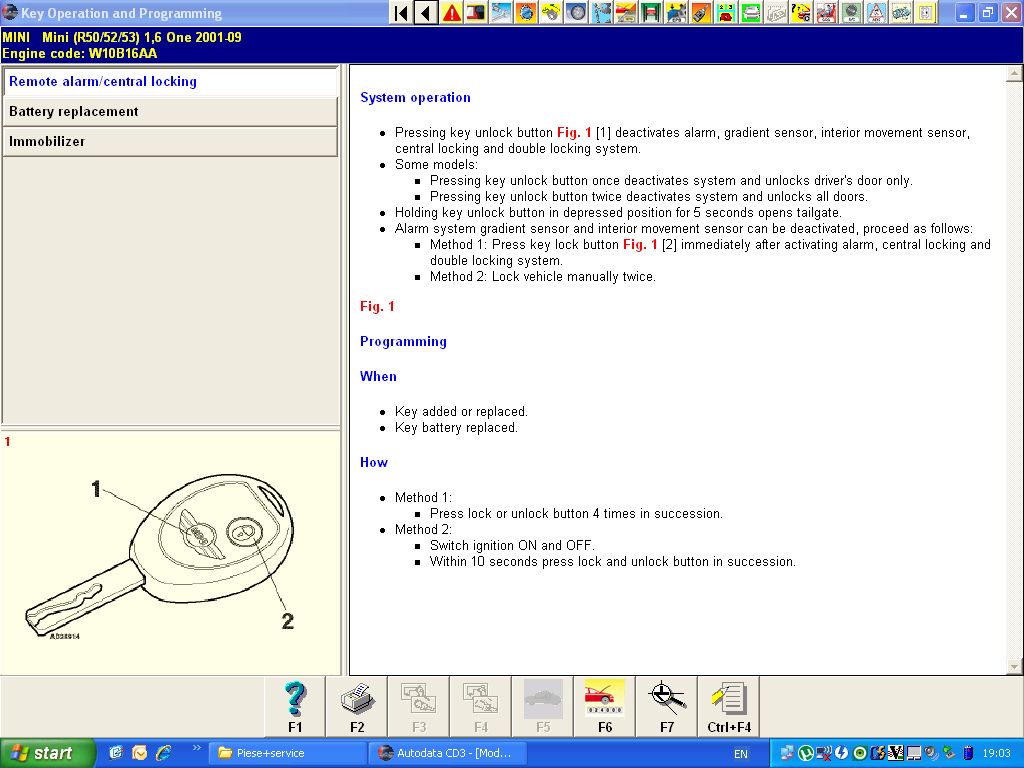Expand the quick launch chevron in taskbar
This screenshot has height=768, width=1024.
point(196,748)
